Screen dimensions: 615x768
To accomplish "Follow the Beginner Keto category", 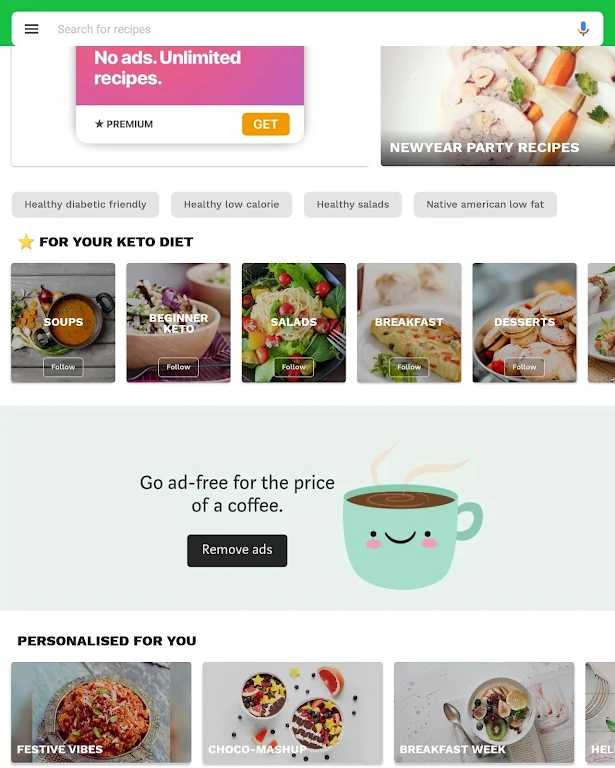I will [x=178, y=367].
